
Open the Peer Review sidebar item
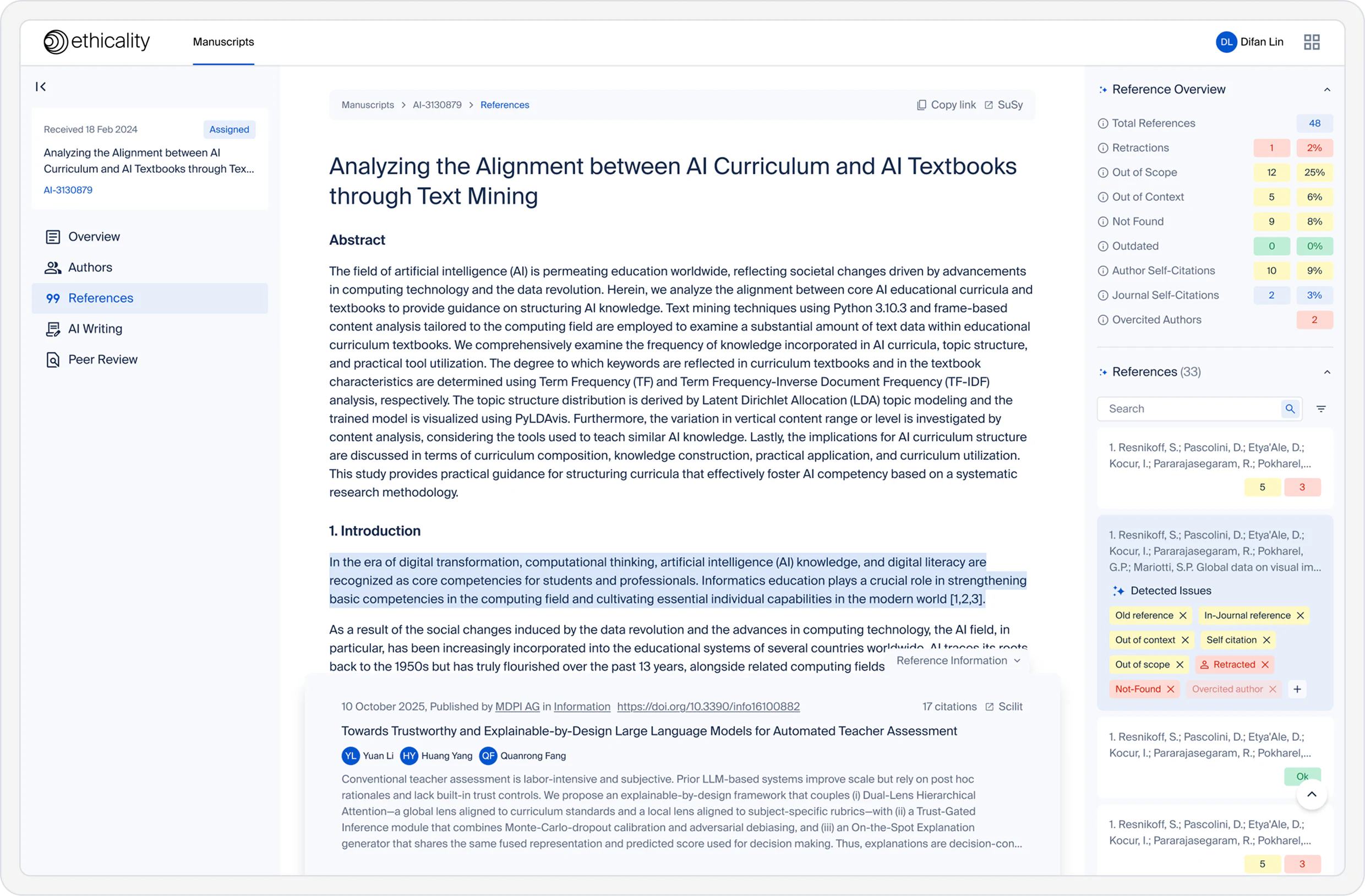150,359
